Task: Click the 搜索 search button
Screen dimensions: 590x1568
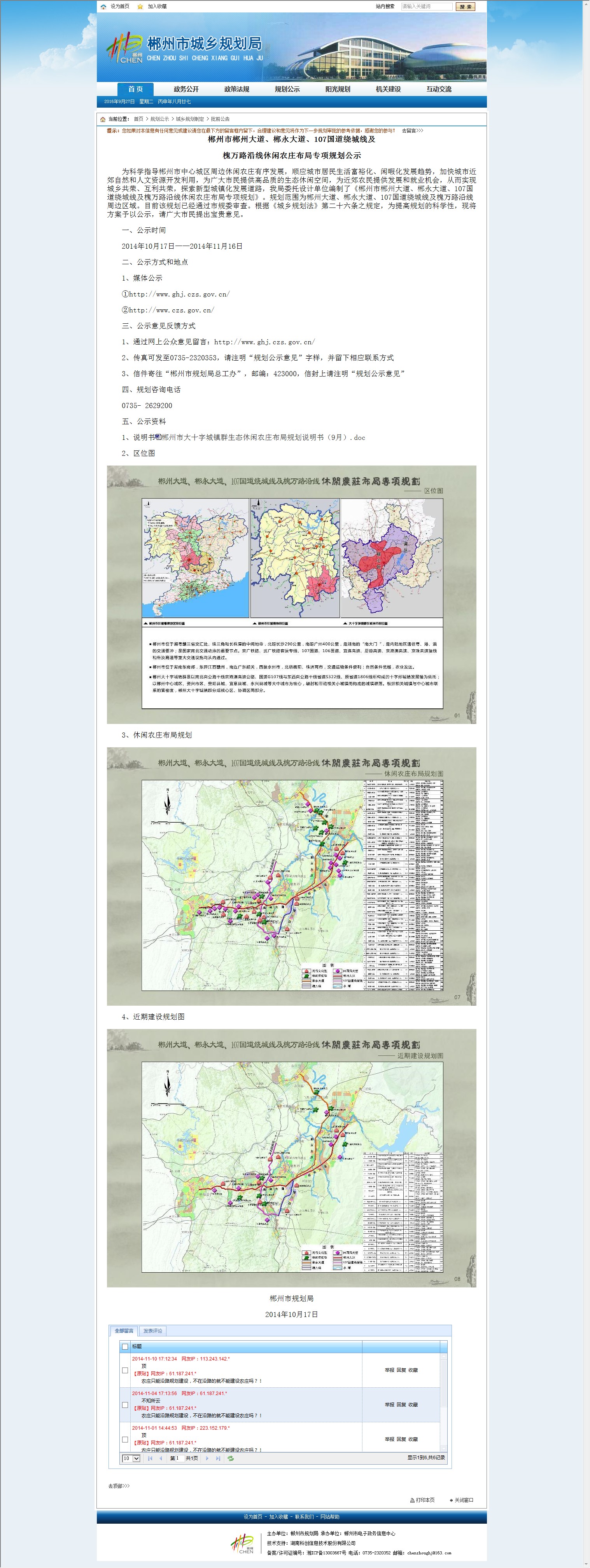Action: point(466,7)
